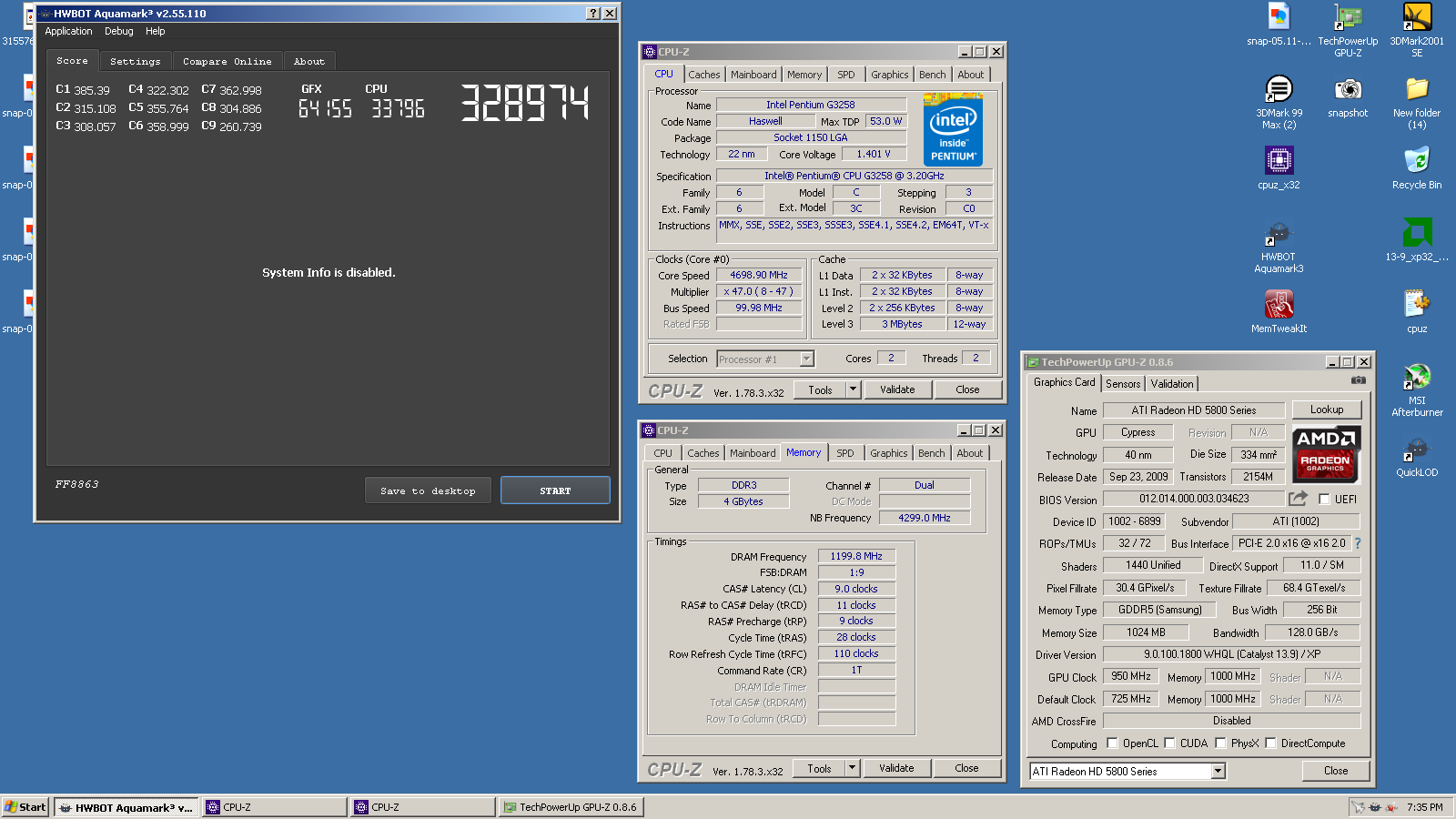Viewport: 1456px width, 819px height.
Task: Click the FF8863 code text in Aquamark
Action: 76,484
